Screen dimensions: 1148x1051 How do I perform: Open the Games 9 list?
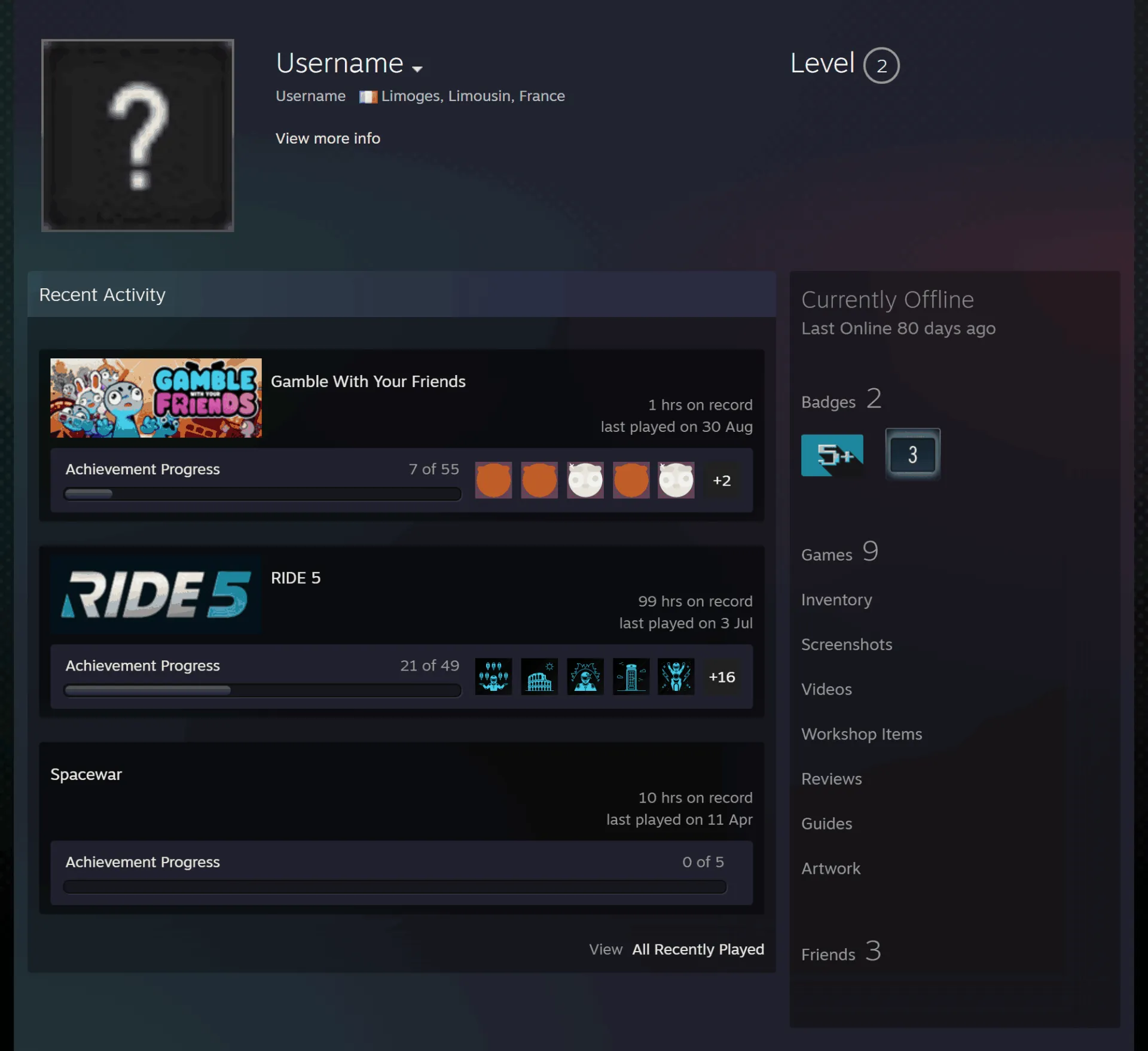pyautogui.click(x=839, y=552)
